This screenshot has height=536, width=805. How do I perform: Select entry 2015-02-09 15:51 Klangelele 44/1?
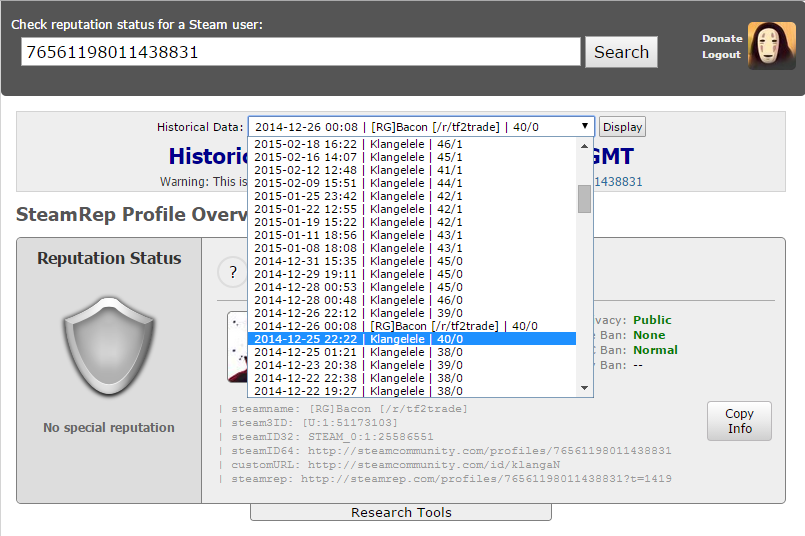[412, 183]
